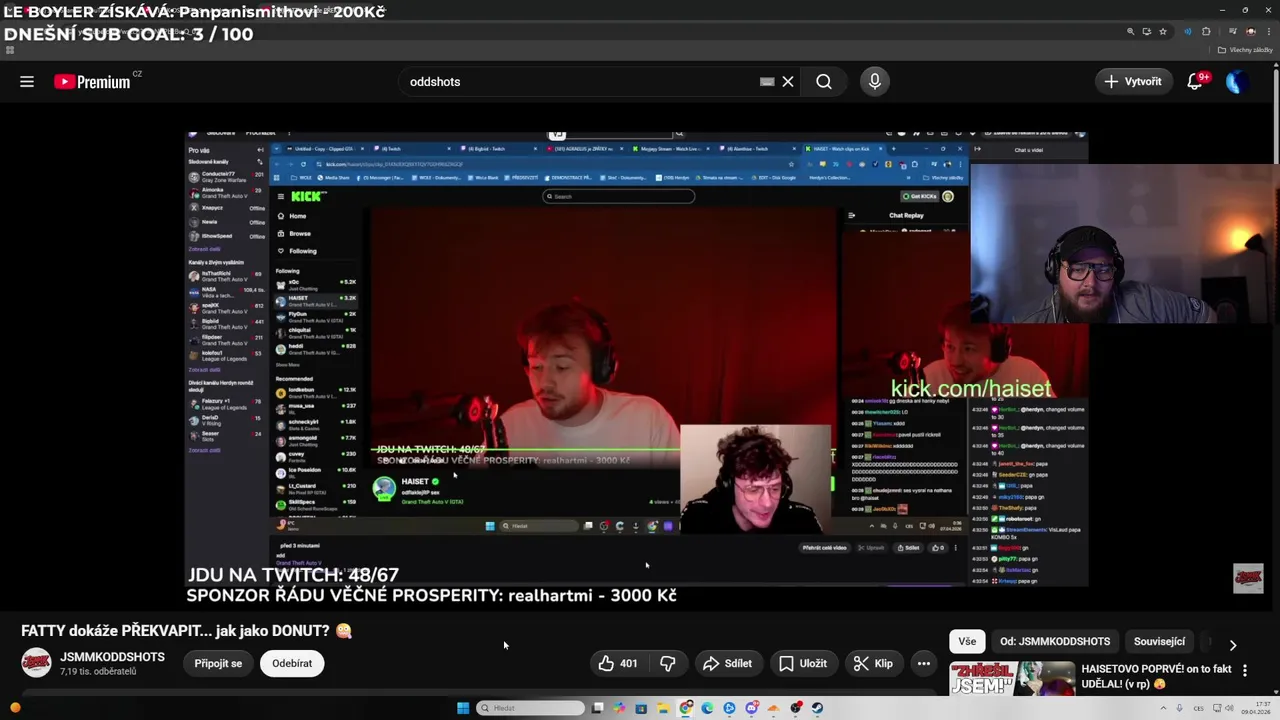Show more filter chips with arrow
Screen dimensions: 1280x720
click(1233, 645)
